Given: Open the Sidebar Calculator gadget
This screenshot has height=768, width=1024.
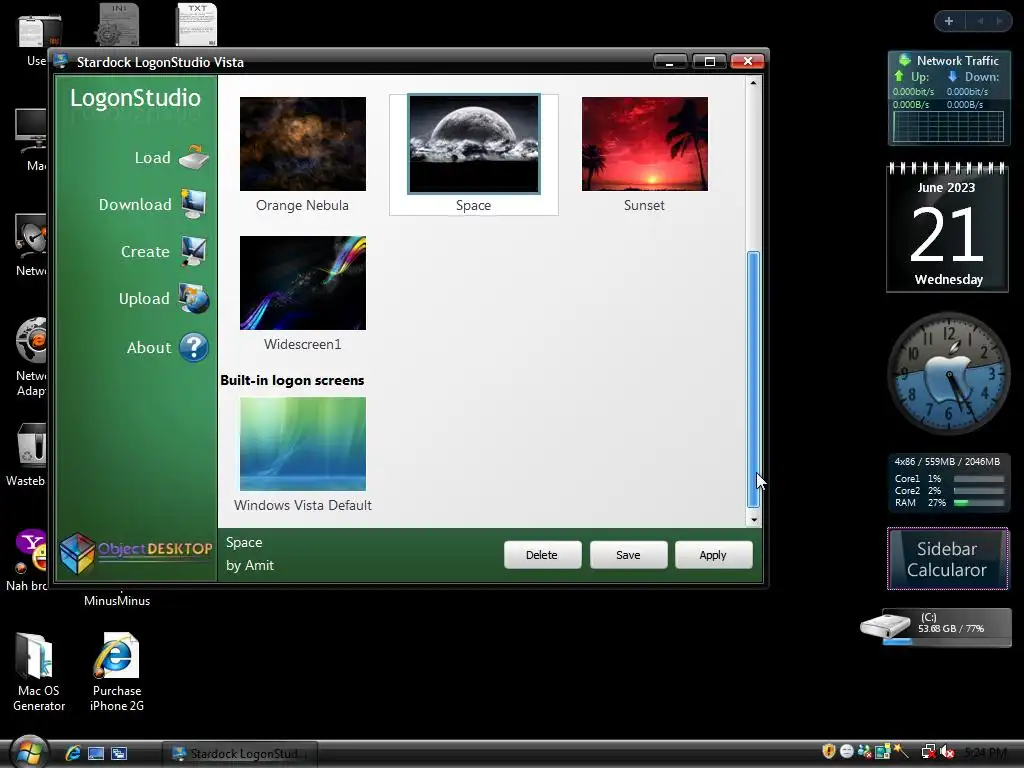Looking at the screenshot, I should 948,559.
